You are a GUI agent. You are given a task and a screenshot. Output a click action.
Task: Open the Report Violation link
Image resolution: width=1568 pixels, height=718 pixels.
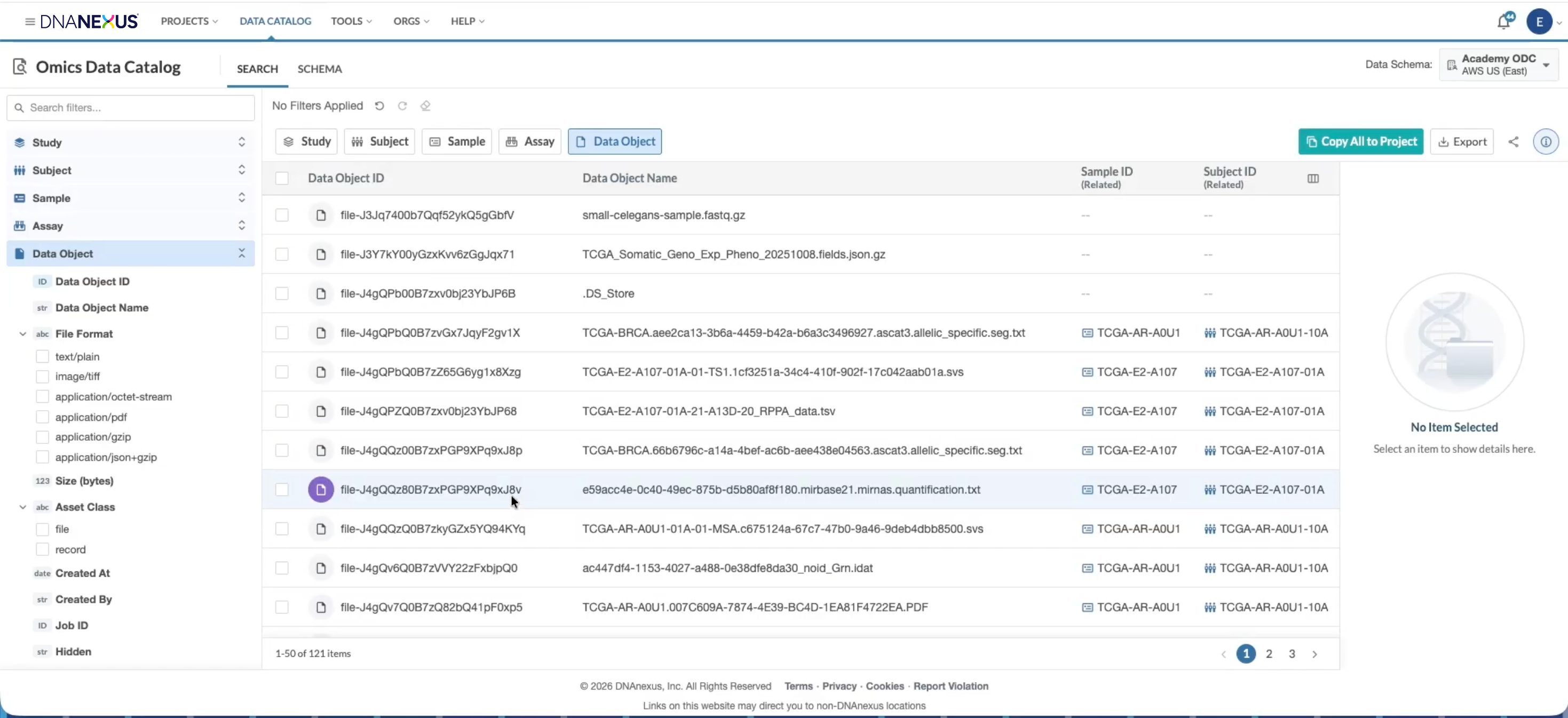pyautogui.click(x=951, y=687)
